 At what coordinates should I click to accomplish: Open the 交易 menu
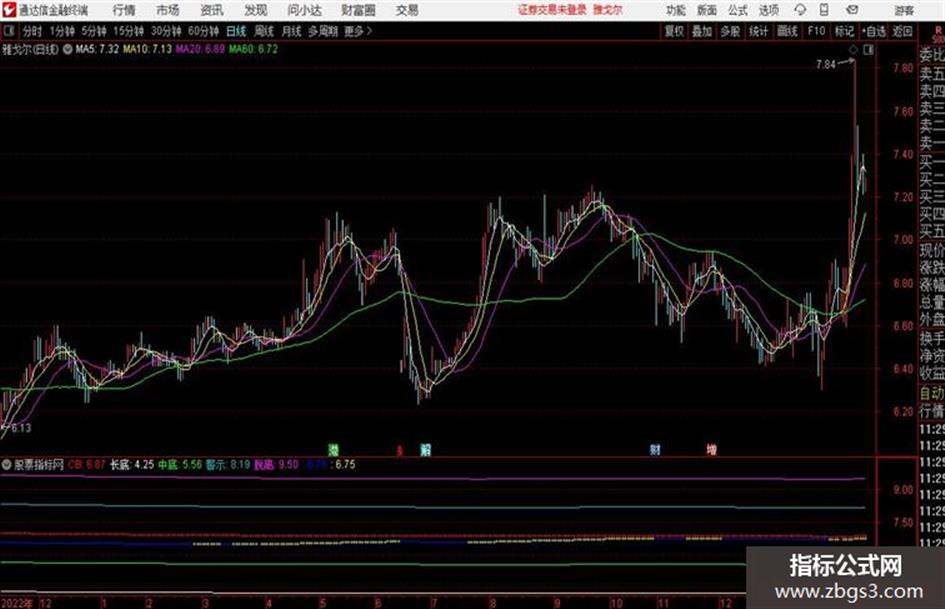[407, 10]
